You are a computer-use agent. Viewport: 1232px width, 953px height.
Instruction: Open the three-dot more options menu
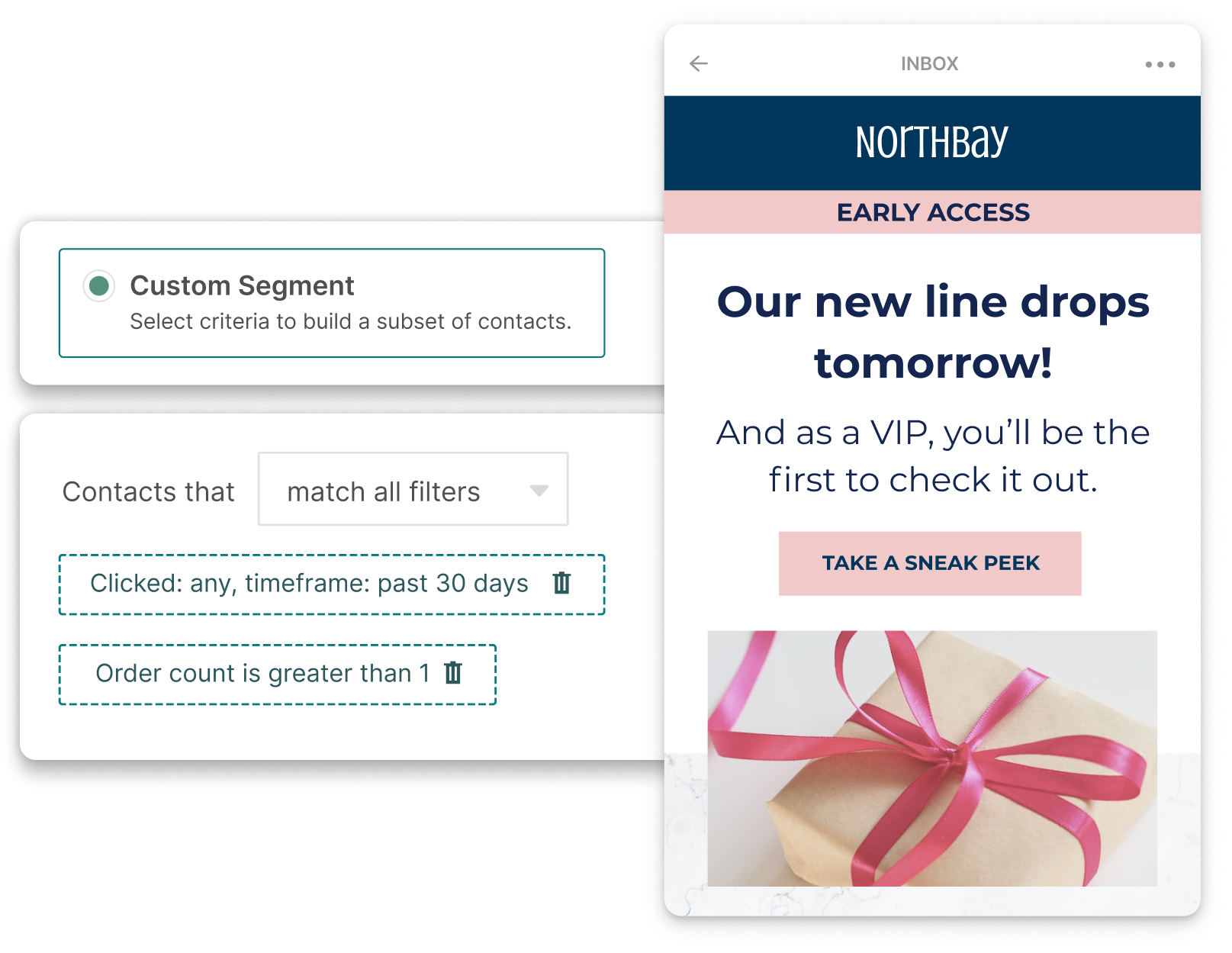[x=1160, y=65]
